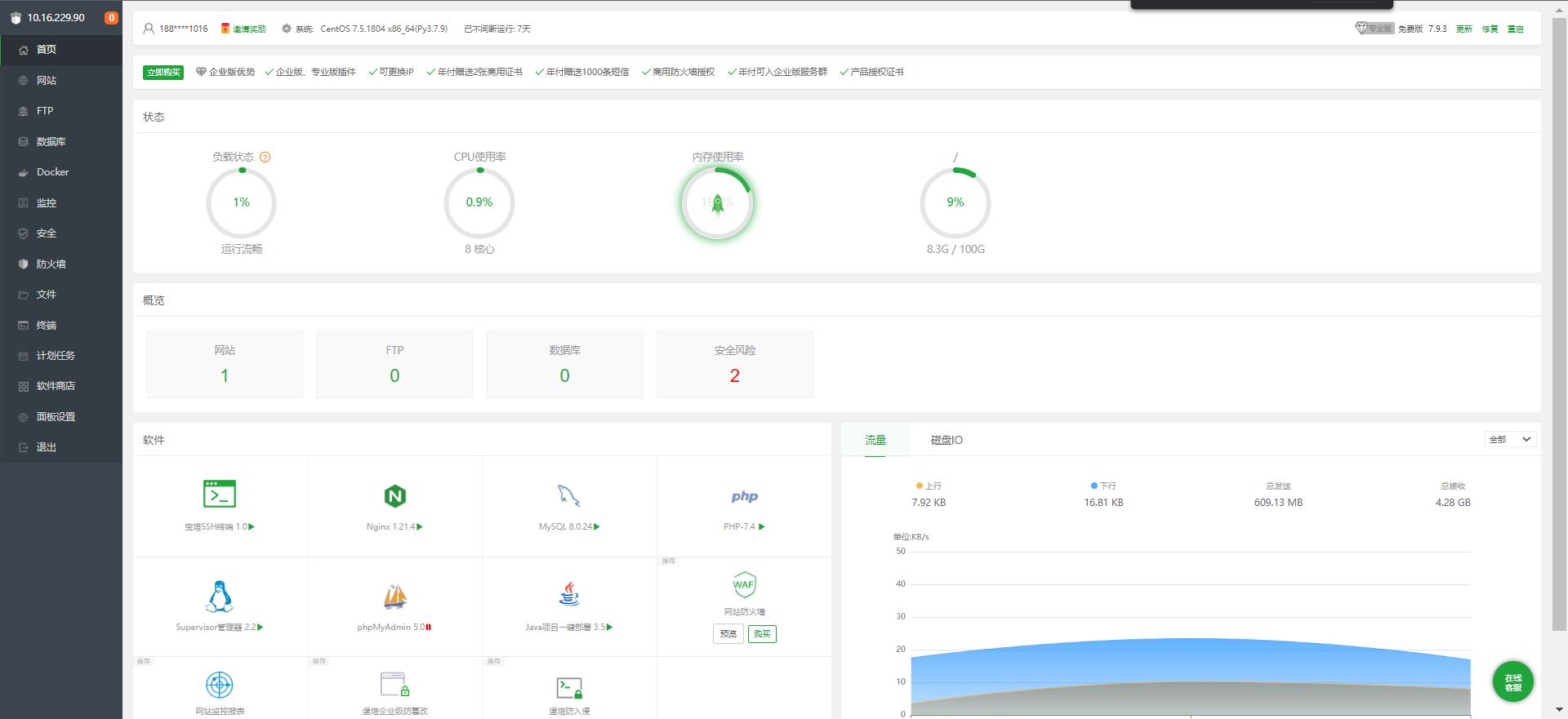
Task: Click the 负载状态 help question icon
Action: click(x=265, y=157)
